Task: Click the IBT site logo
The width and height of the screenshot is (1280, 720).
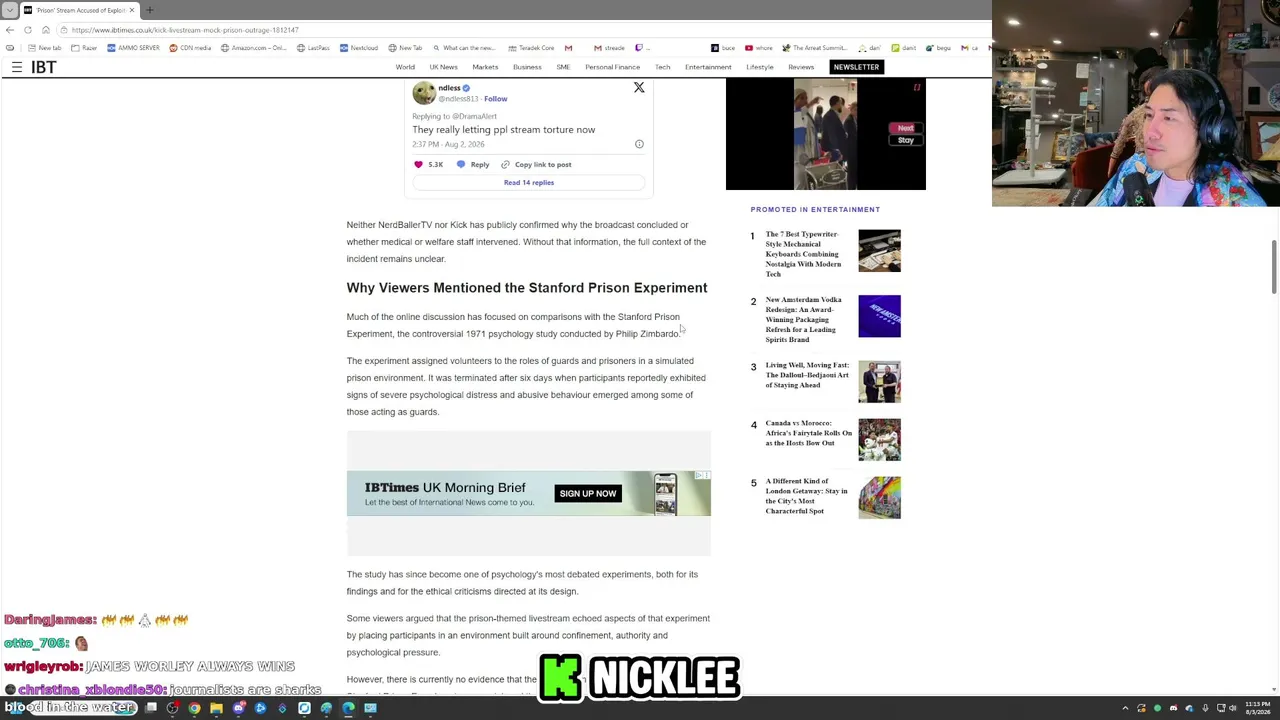Action: pos(44,67)
